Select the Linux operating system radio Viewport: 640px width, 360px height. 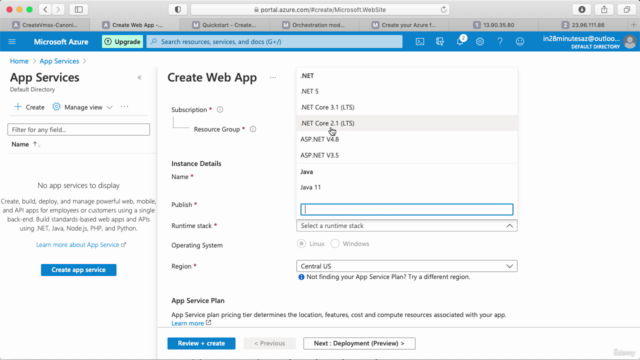pyautogui.click(x=301, y=244)
